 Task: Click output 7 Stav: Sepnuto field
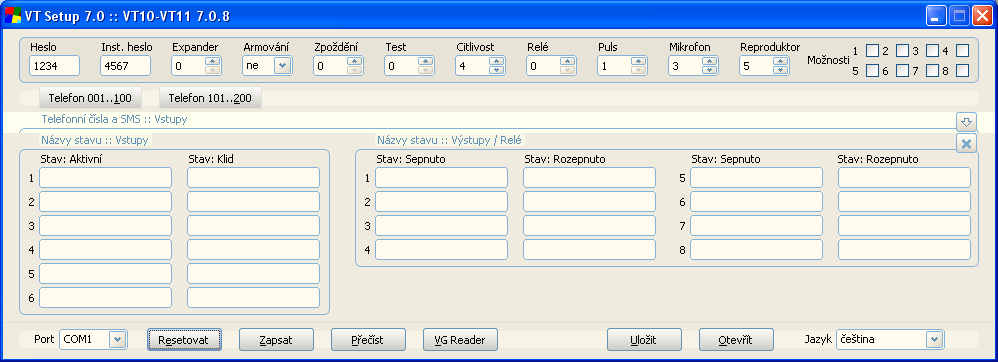[756, 225]
